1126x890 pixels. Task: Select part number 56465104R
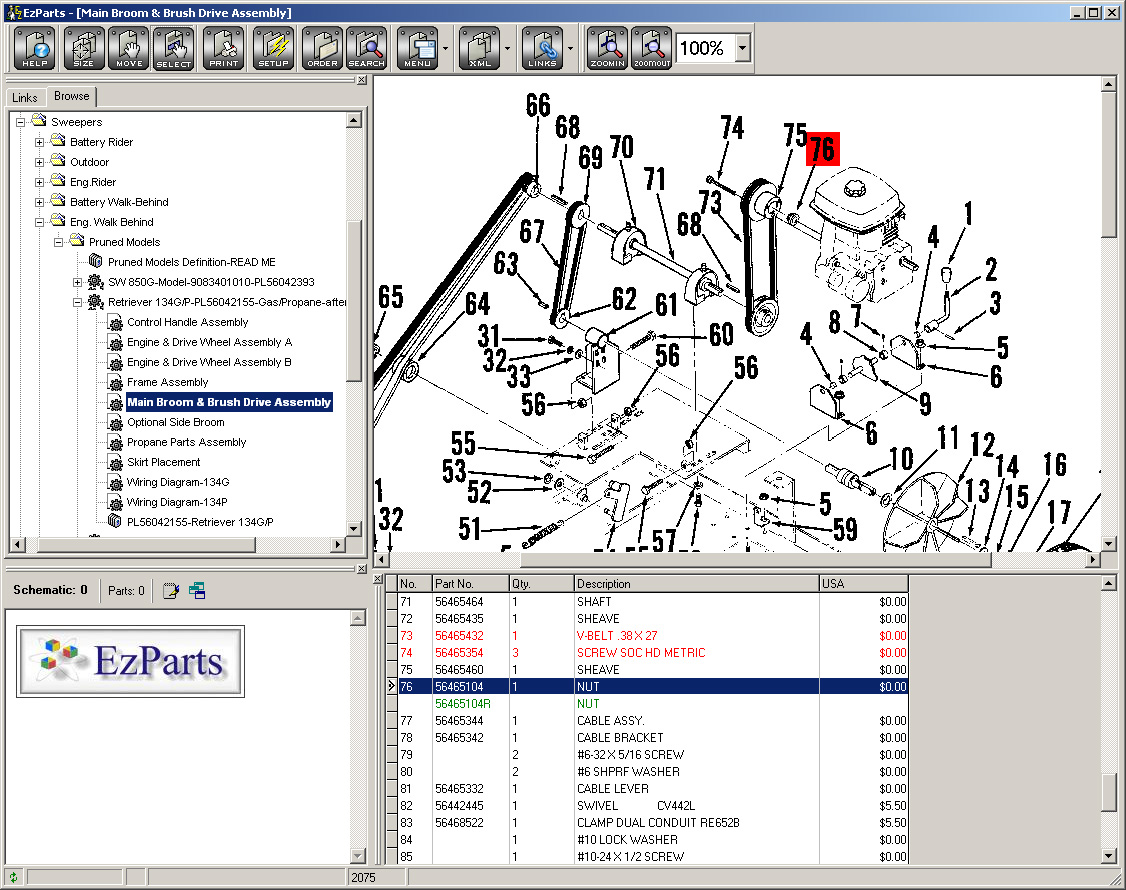tap(462, 704)
